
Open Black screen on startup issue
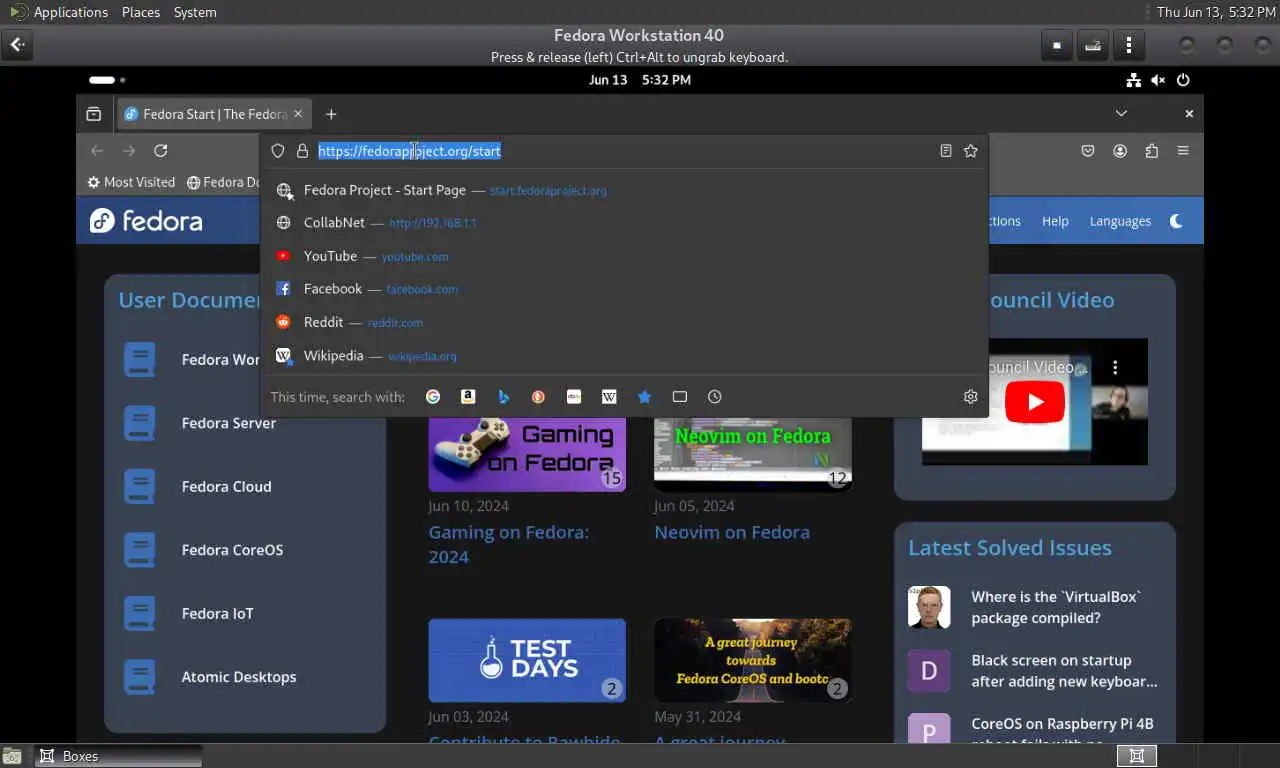point(1064,671)
